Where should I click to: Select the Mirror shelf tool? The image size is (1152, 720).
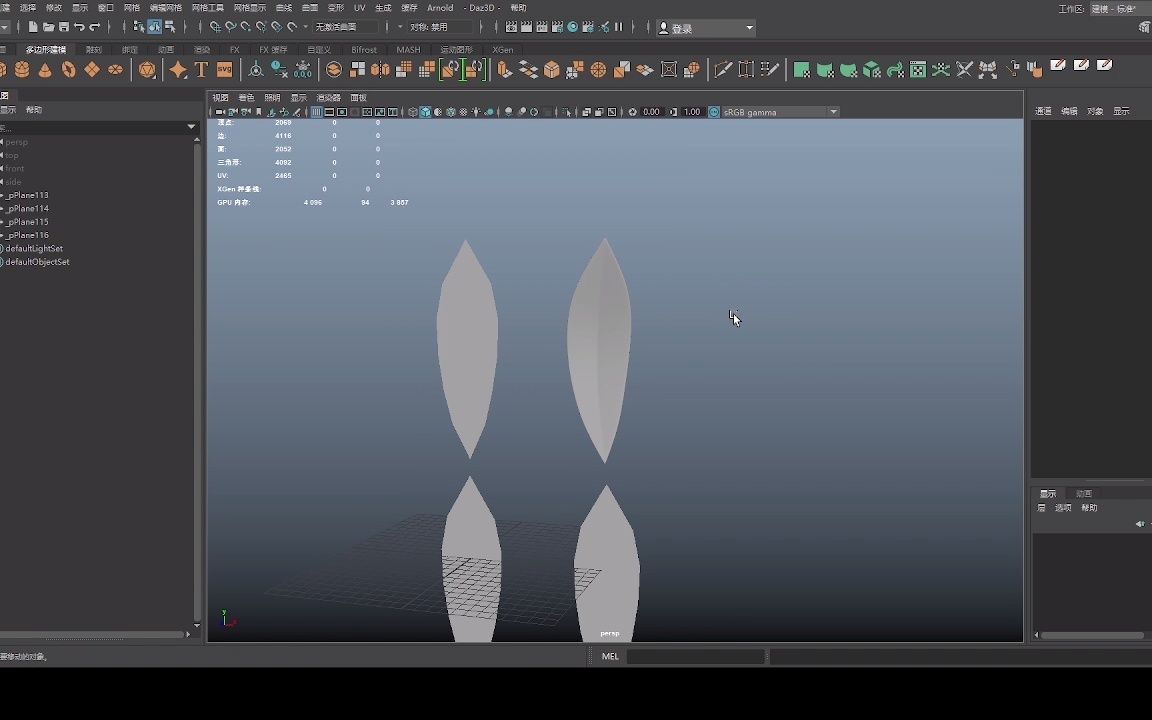[381, 70]
